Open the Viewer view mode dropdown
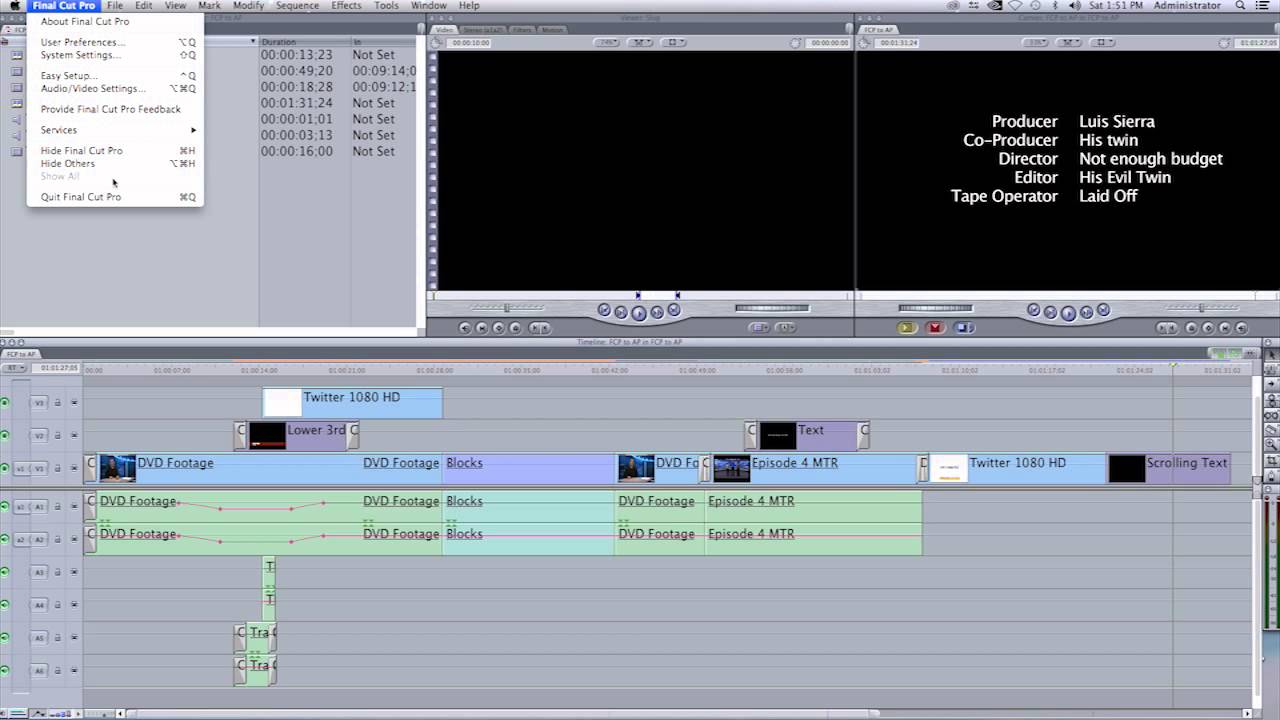The image size is (1280, 720). click(673, 43)
